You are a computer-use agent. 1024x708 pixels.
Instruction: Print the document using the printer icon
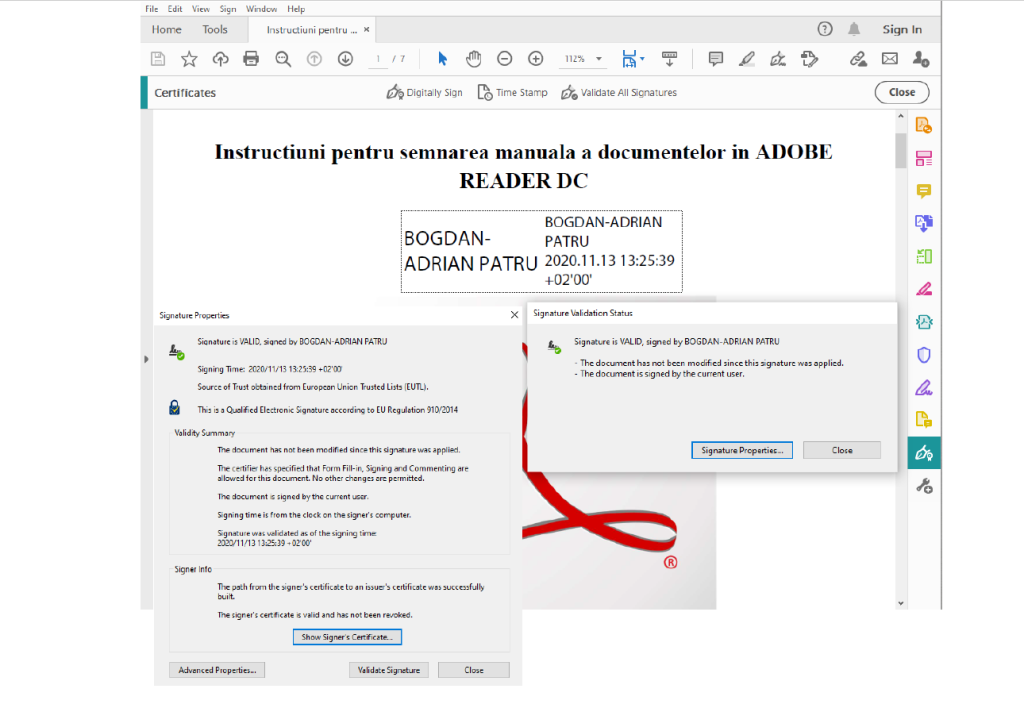coord(251,58)
